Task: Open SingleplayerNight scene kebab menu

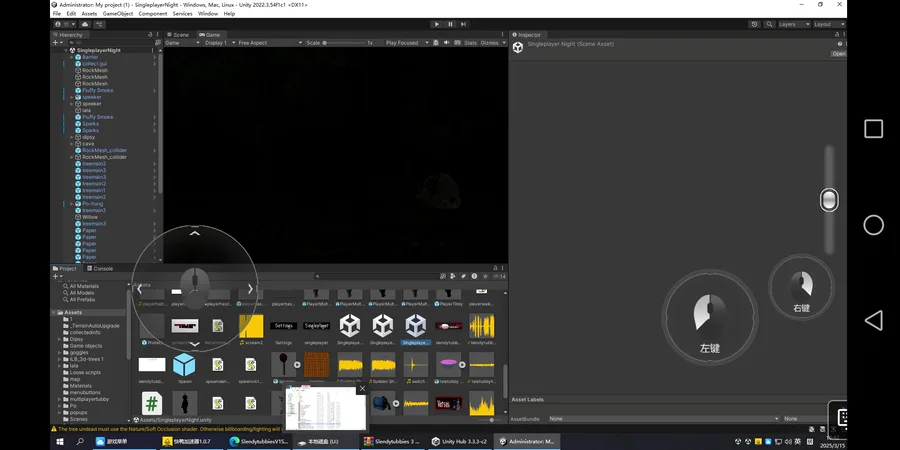Action: (x=153, y=51)
